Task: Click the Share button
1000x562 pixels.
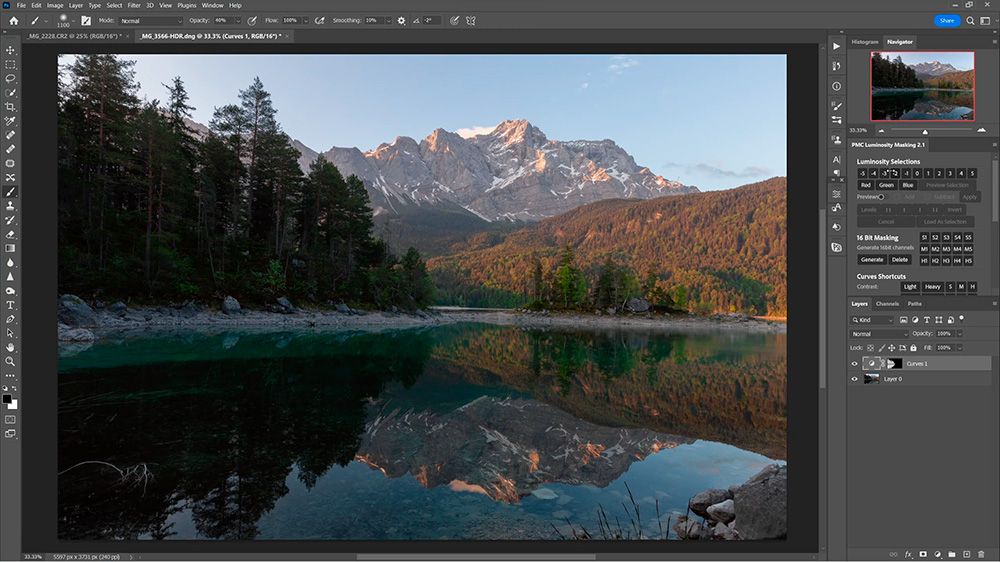Action: click(947, 20)
